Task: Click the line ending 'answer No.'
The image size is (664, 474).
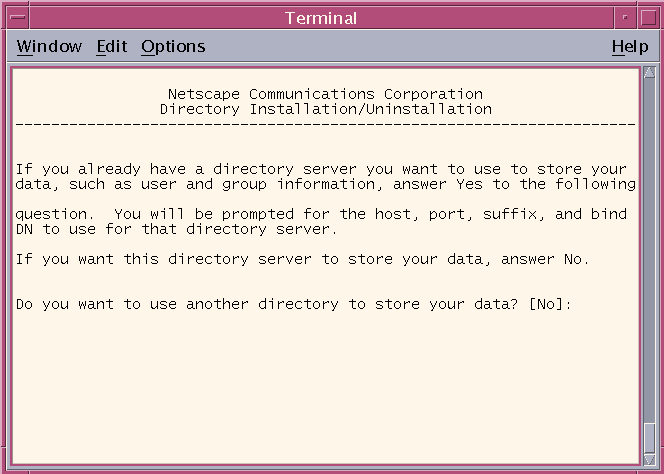Action: (302, 259)
